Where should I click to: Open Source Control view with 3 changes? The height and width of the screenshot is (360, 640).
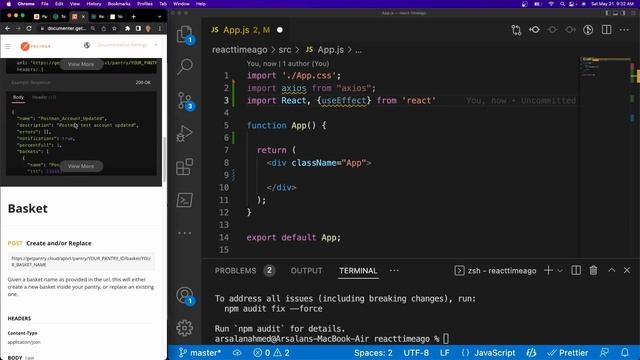pyautogui.click(x=184, y=100)
